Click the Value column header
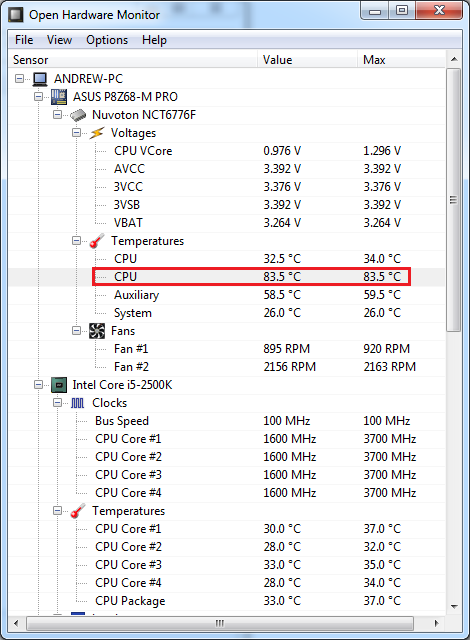The height and width of the screenshot is (640, 470). point(307,60)
